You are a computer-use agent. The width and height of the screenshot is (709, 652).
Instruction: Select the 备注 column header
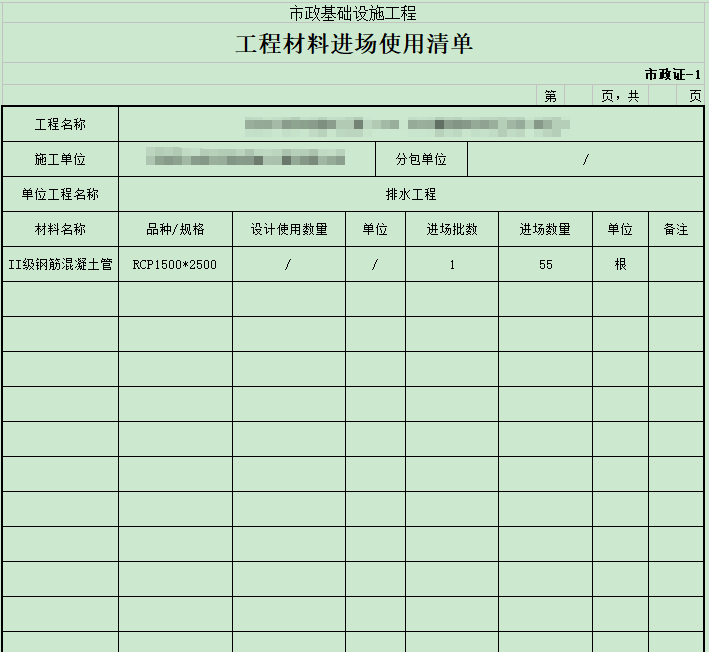[676, 229]
